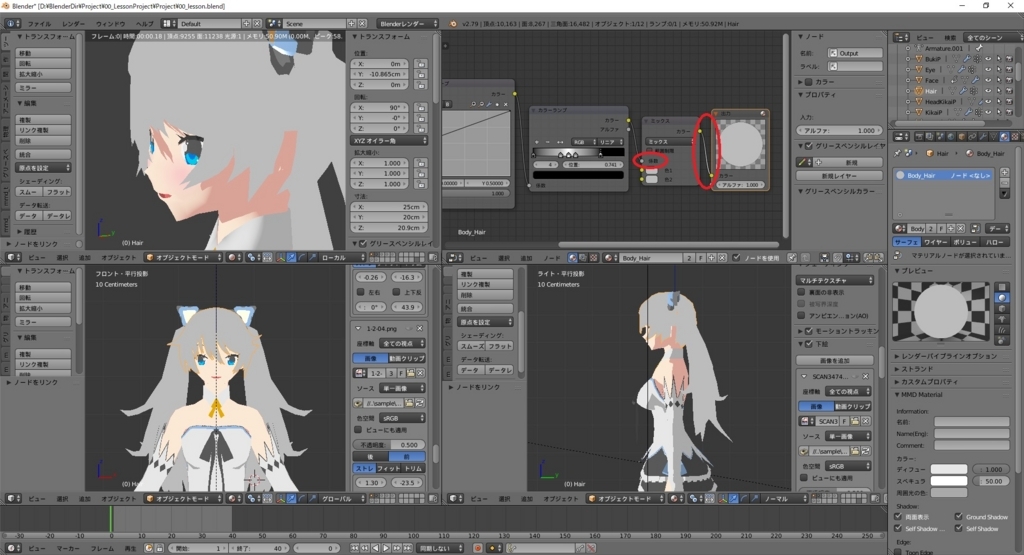Toggle Ground Shadow checkbox in MMD Material

[x=959, y=516]
